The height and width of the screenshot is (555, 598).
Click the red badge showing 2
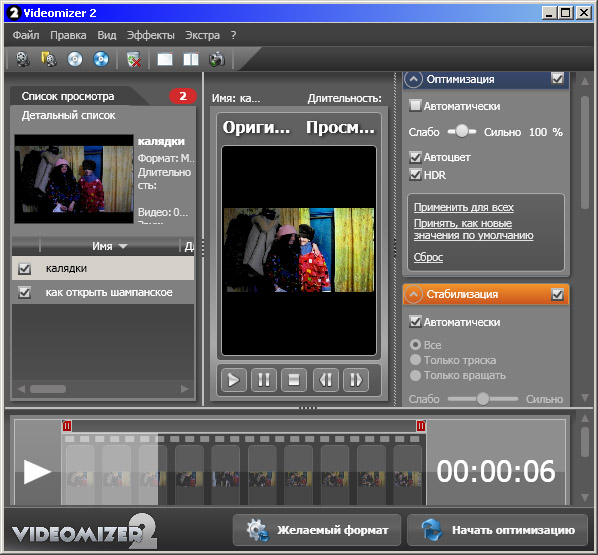[183, 96]
